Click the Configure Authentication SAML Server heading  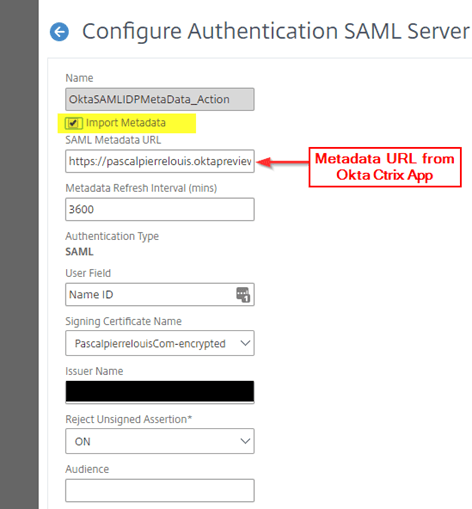(276, 32)
